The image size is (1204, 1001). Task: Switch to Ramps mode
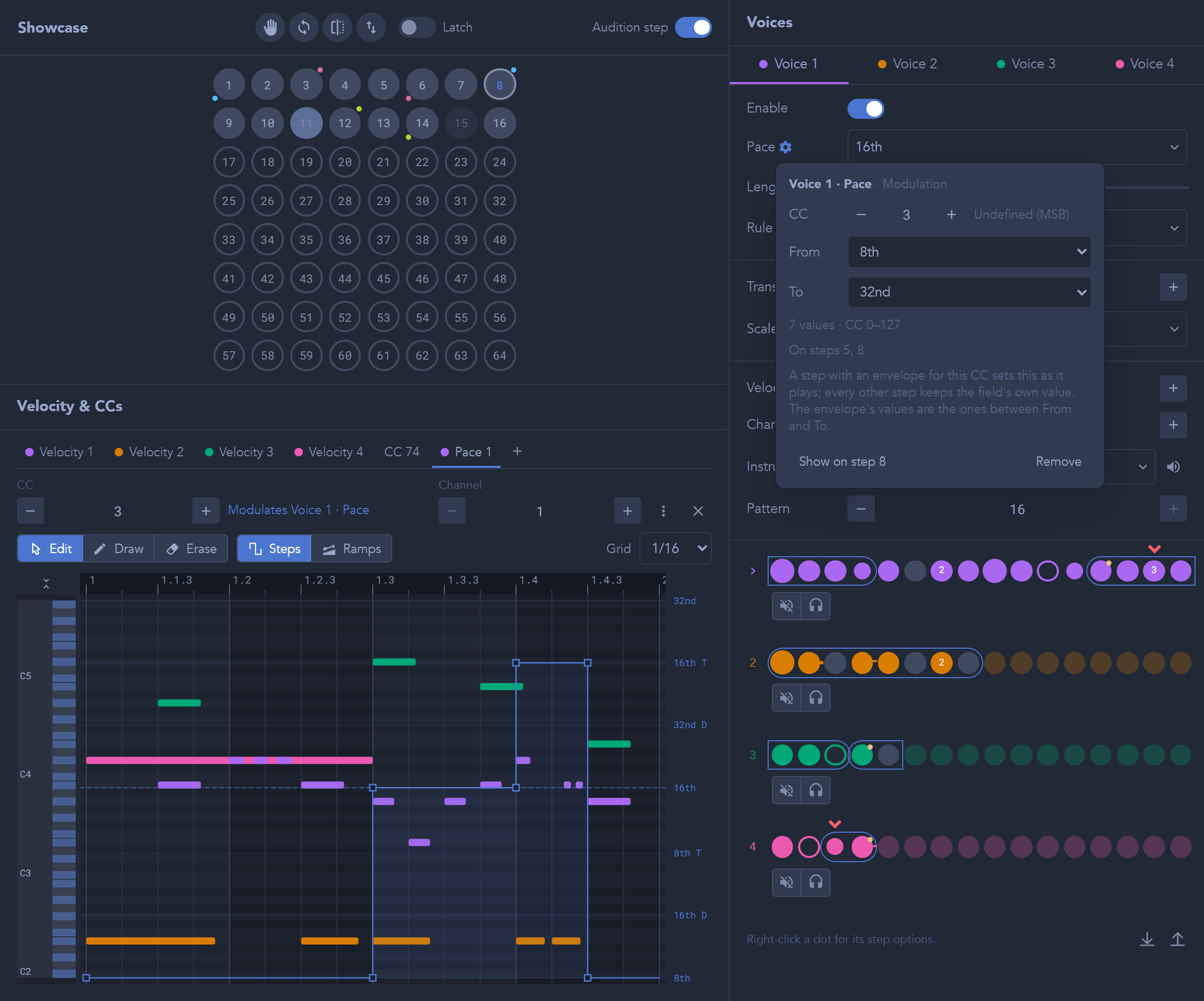[351, 549]
